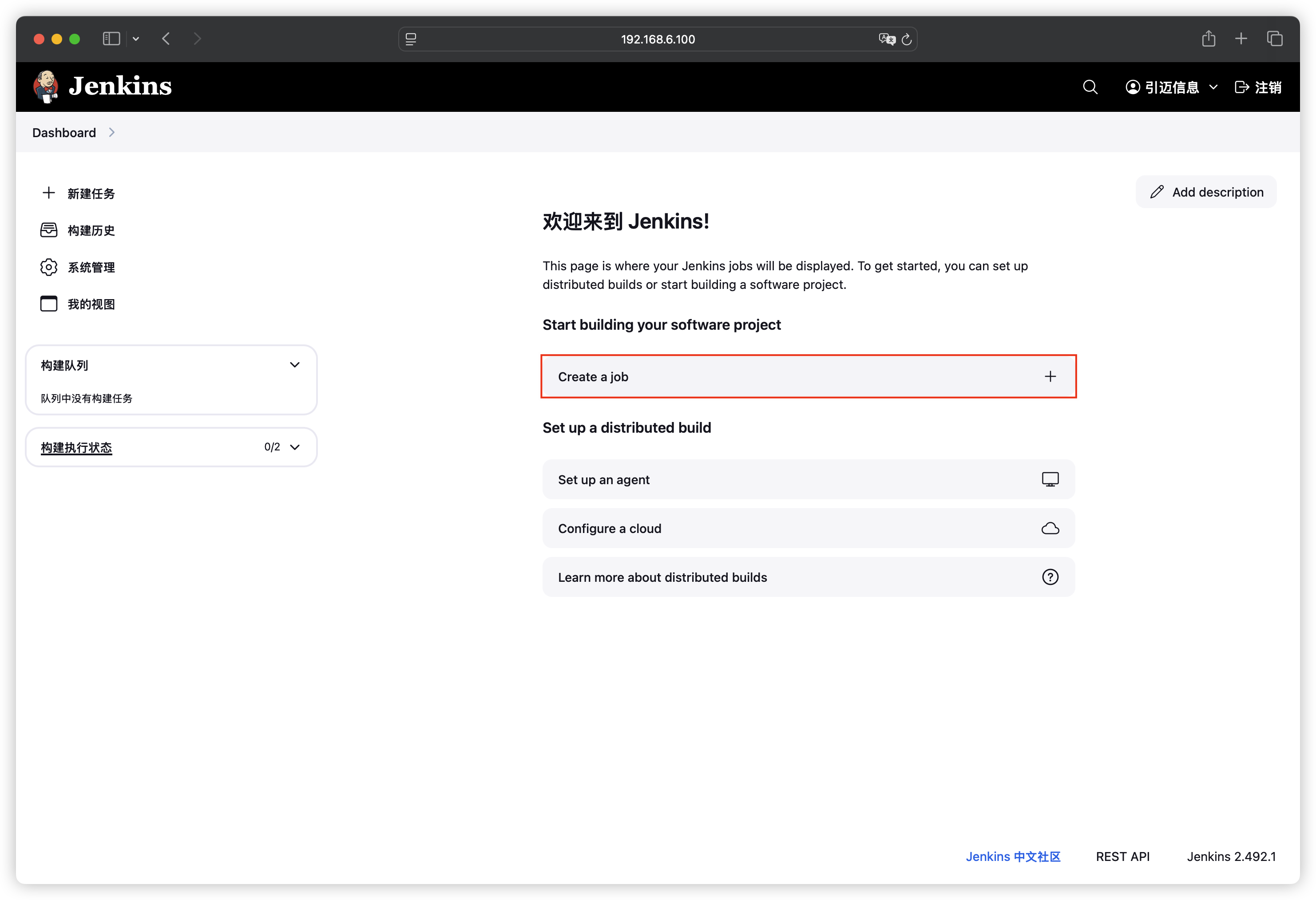Click the Set up an agent button
Viewport: 1316px width, 900px height.
[809, 479]
